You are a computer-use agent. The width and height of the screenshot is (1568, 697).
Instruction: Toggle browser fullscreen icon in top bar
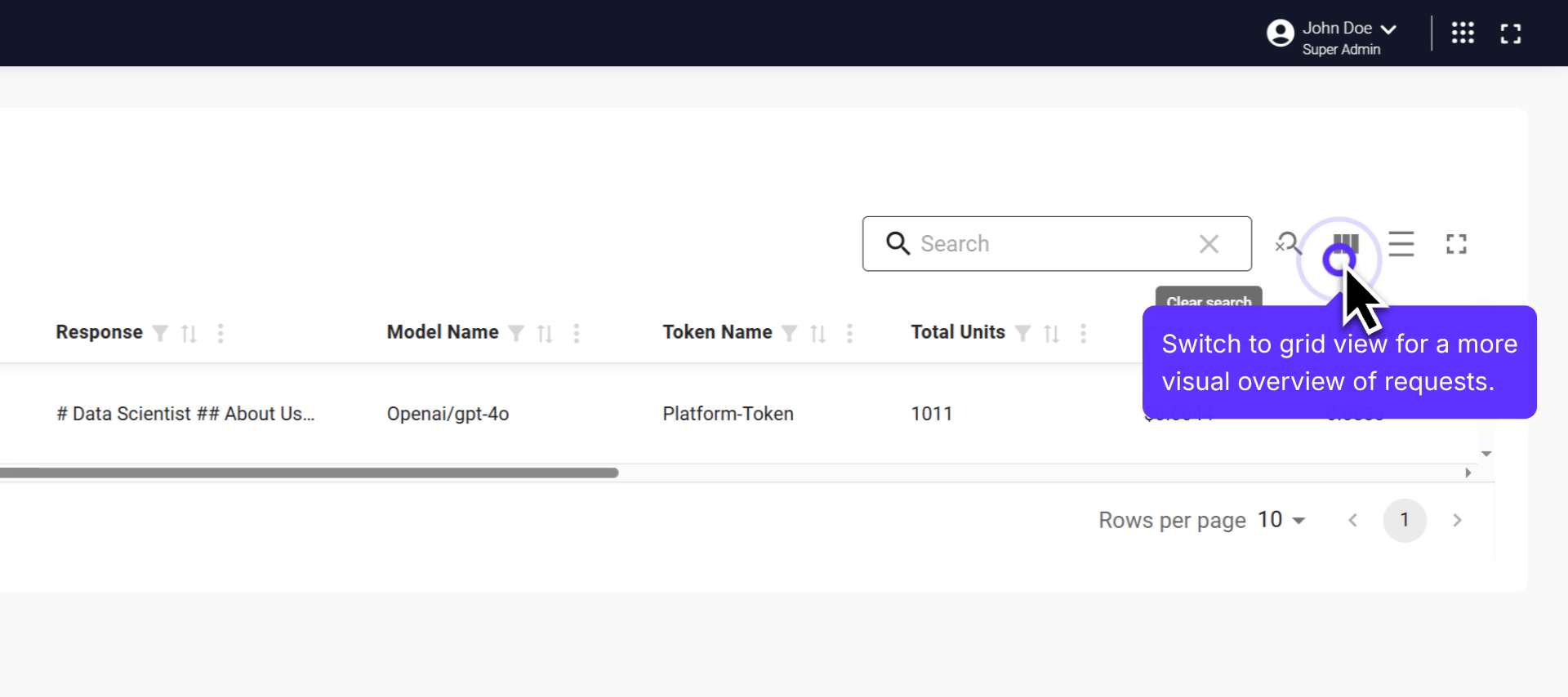pos(1510,33)
